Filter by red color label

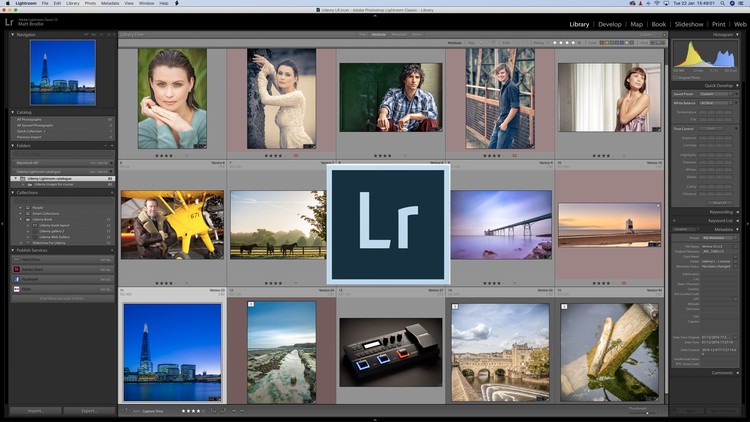(x=602, y=43)
